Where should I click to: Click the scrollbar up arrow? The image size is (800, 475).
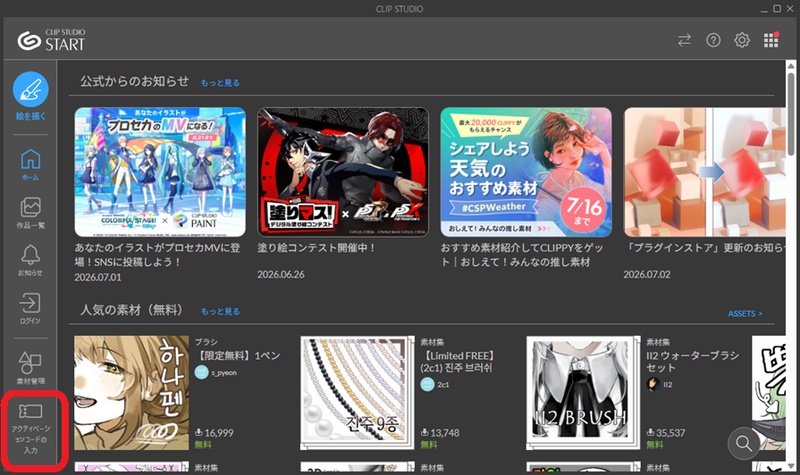tap(791, 66)
